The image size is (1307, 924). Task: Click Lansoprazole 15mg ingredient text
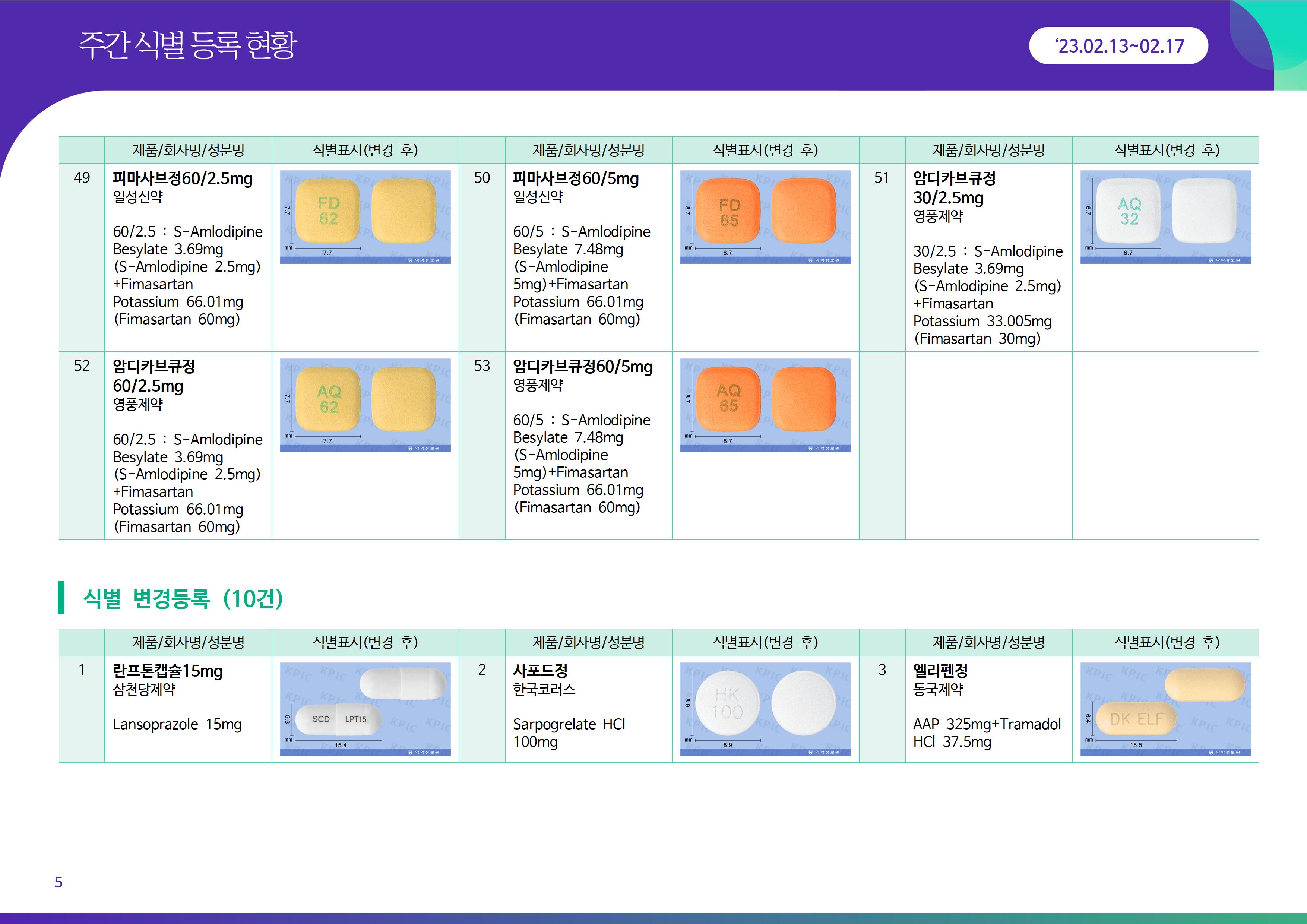coord(177,724)
